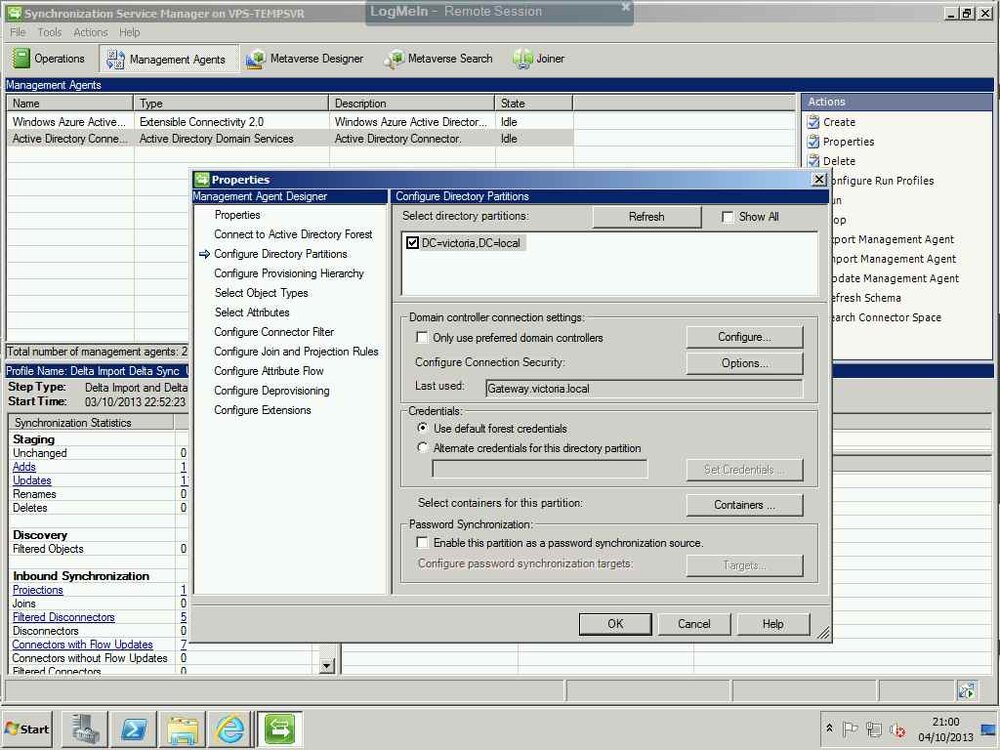
Task: Go to Select Attributes page
Action: tap(252, 312)
